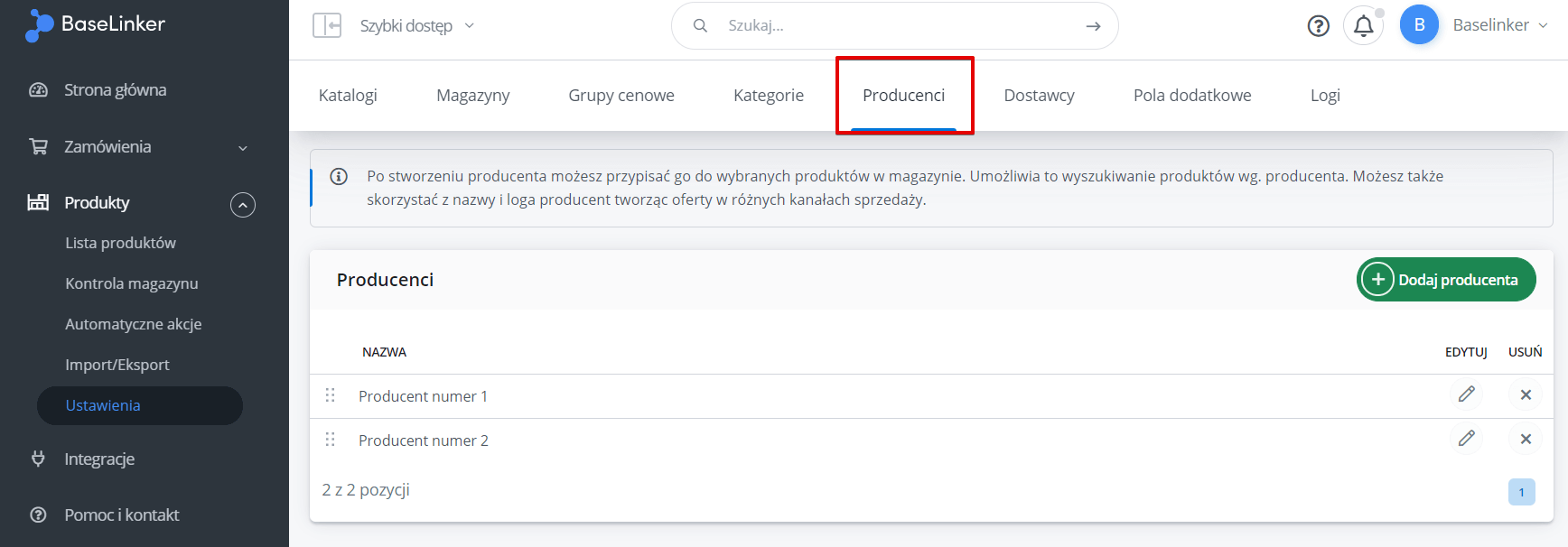Screen dimensions: 1568x547
Task: Collapse the sidebar with panel toggle icon
Action: click(x=327, y=25)
